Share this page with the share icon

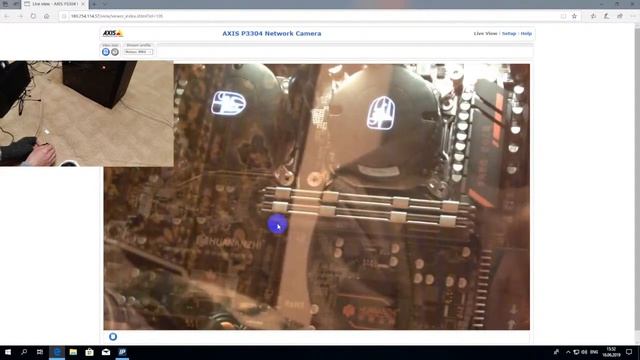coord(620,16)
